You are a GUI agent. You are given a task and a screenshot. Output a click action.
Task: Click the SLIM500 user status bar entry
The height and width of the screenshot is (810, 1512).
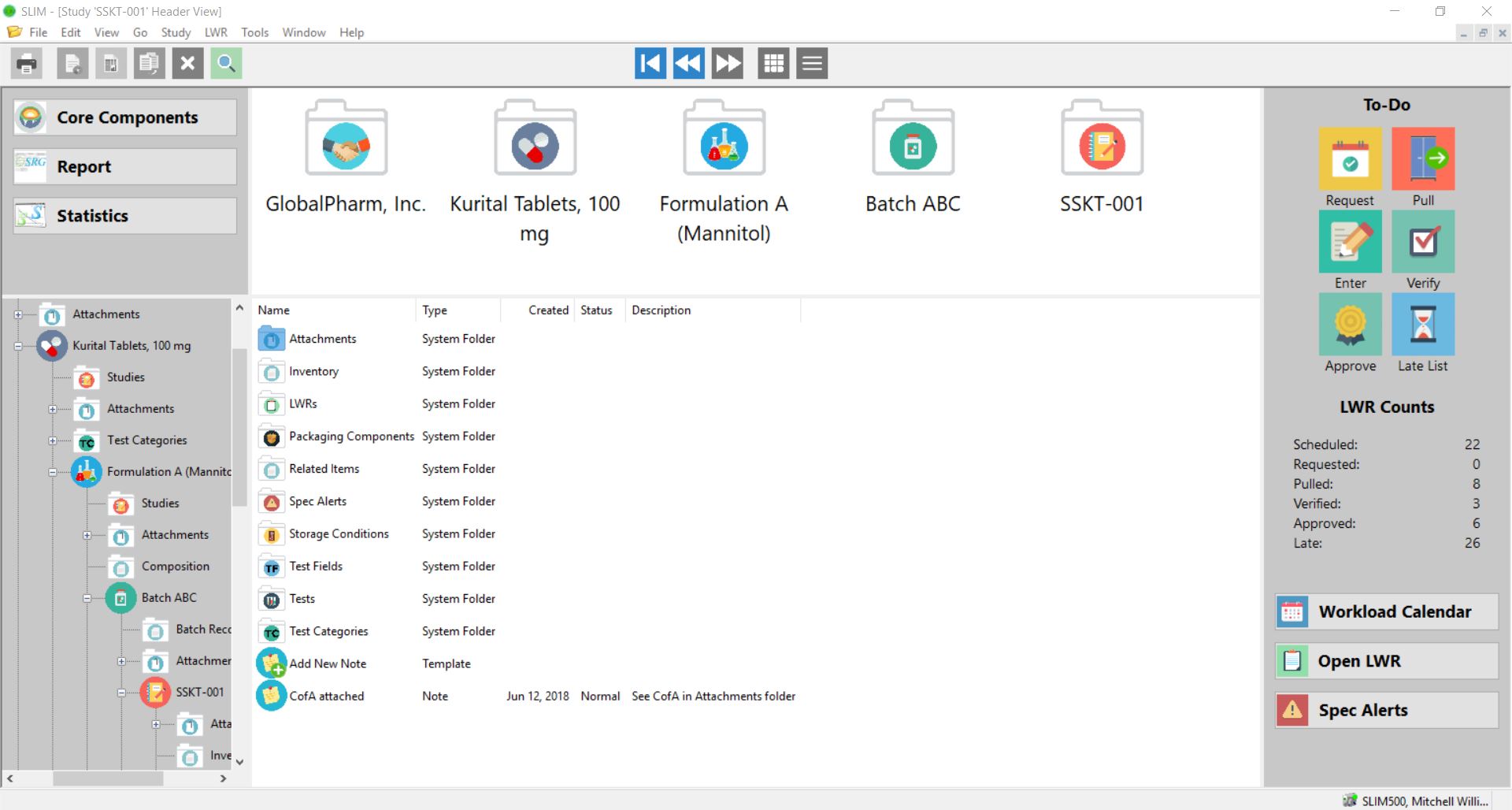point(1416,801)
